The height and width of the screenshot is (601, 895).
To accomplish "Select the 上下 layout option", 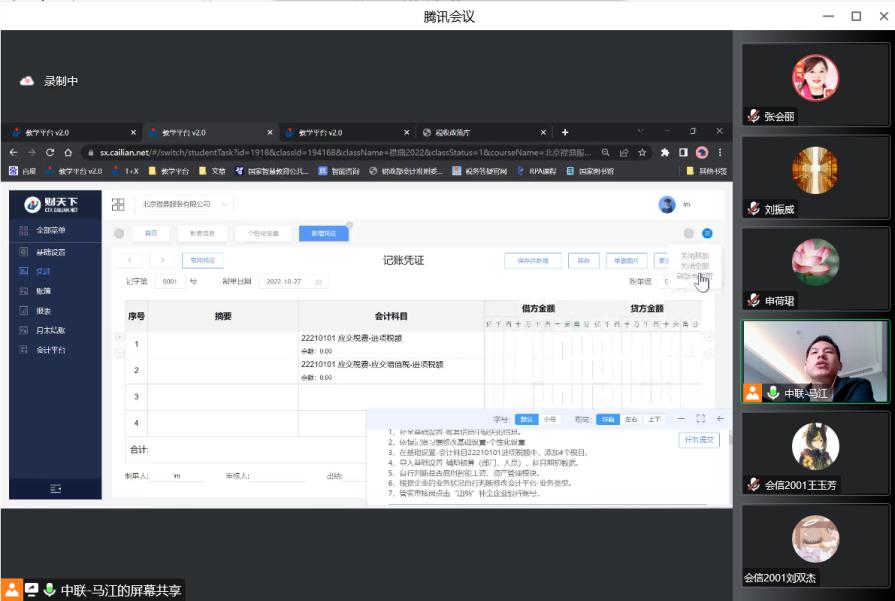I will (x=654, y=419).
